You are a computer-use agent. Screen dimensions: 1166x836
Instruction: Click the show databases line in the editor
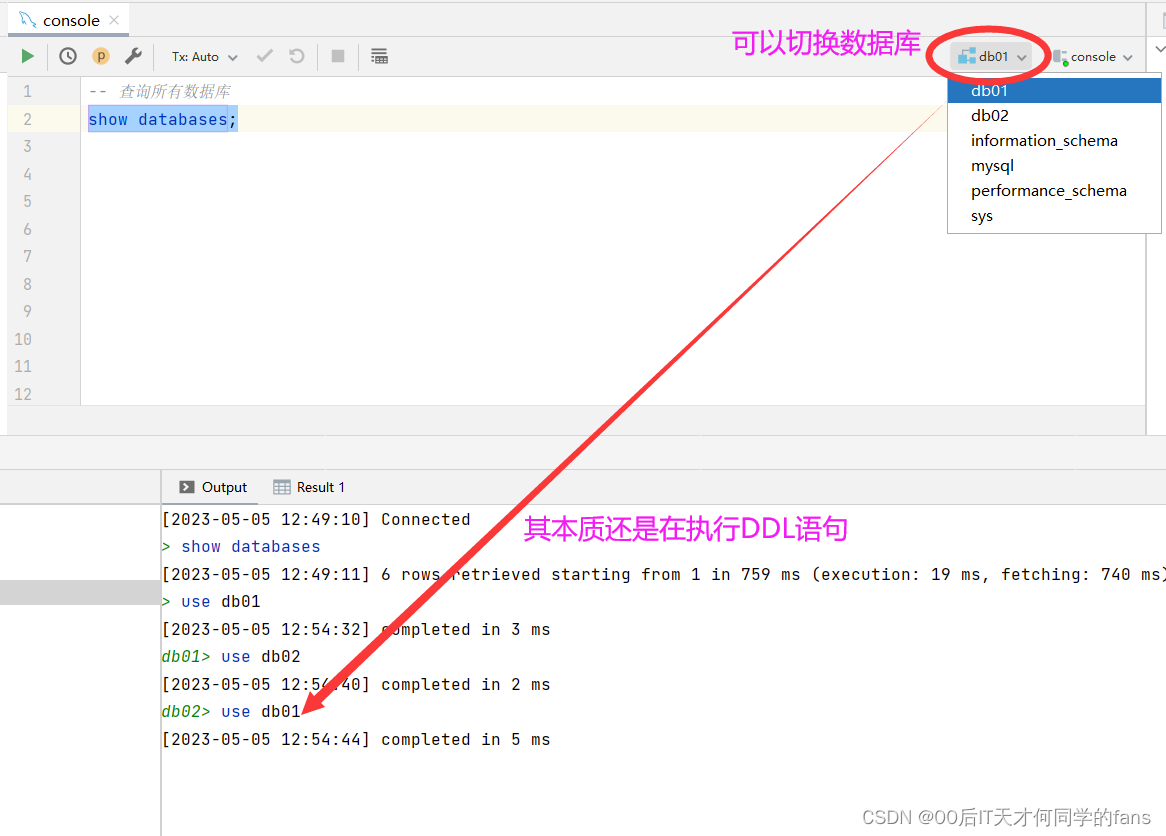click(163, 120)
